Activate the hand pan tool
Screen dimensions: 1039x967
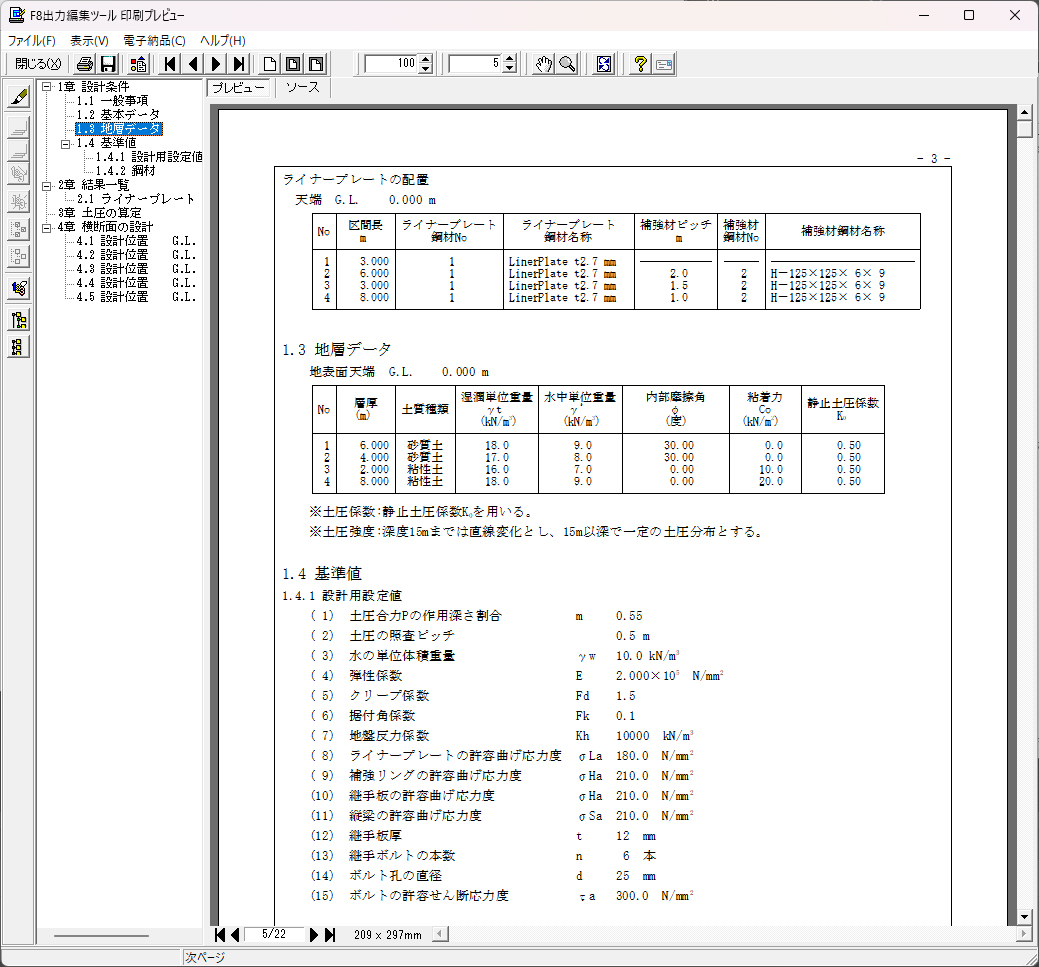click(544, 64)
